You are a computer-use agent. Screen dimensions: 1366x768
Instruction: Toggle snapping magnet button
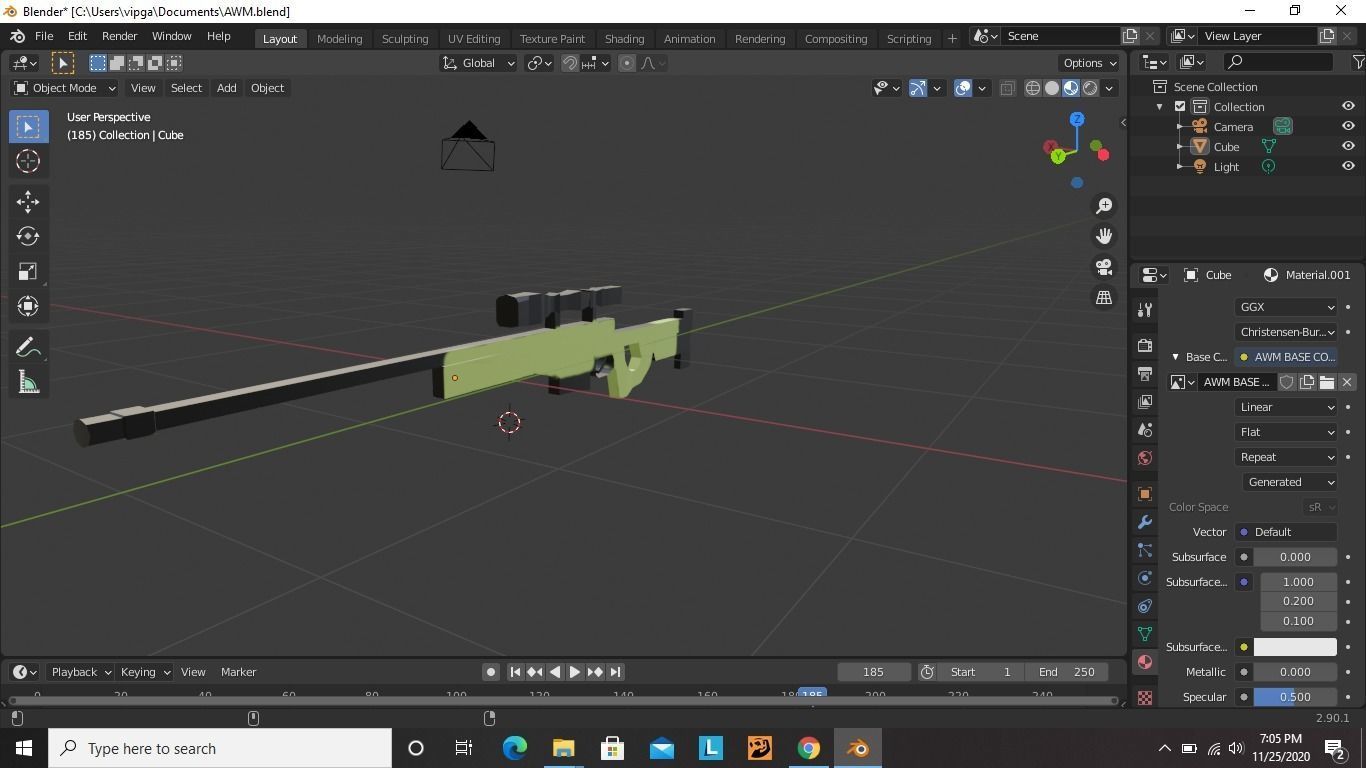[x=569, y=63]
